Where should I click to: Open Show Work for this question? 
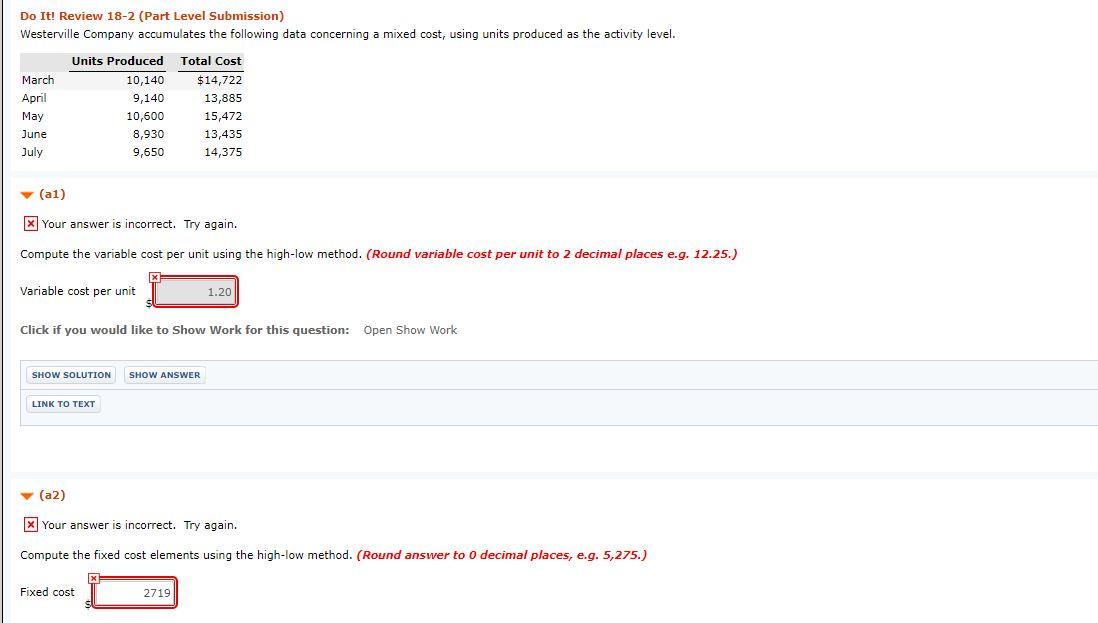coord(410,329)
